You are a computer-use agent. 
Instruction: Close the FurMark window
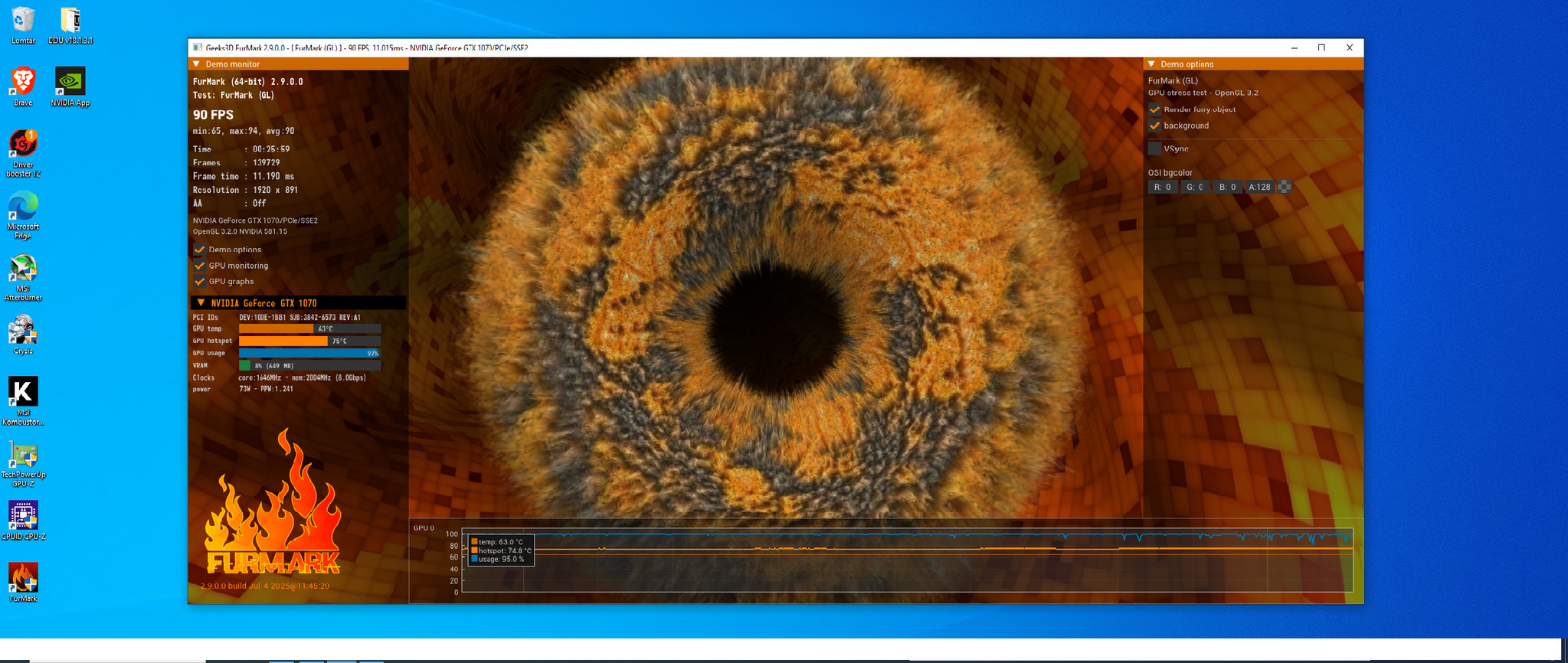coord(1350,47)
